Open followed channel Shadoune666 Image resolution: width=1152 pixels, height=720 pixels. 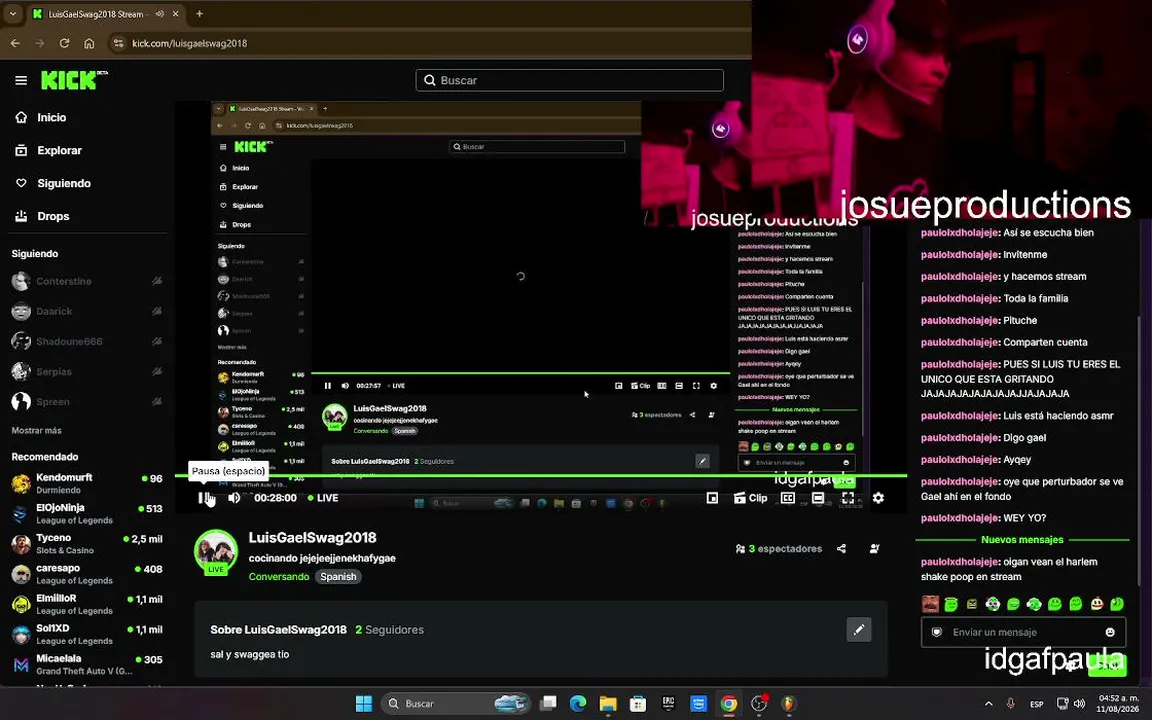(87, 342)
